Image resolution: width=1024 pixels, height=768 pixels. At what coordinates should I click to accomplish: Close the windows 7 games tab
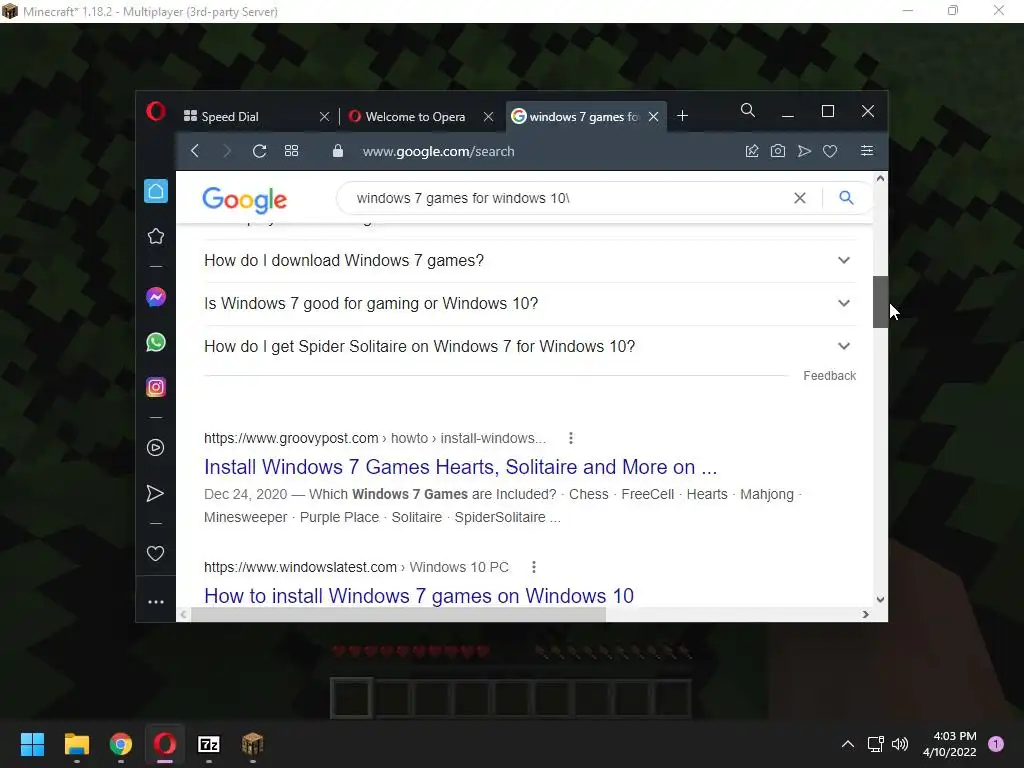(x=653, y=116)
